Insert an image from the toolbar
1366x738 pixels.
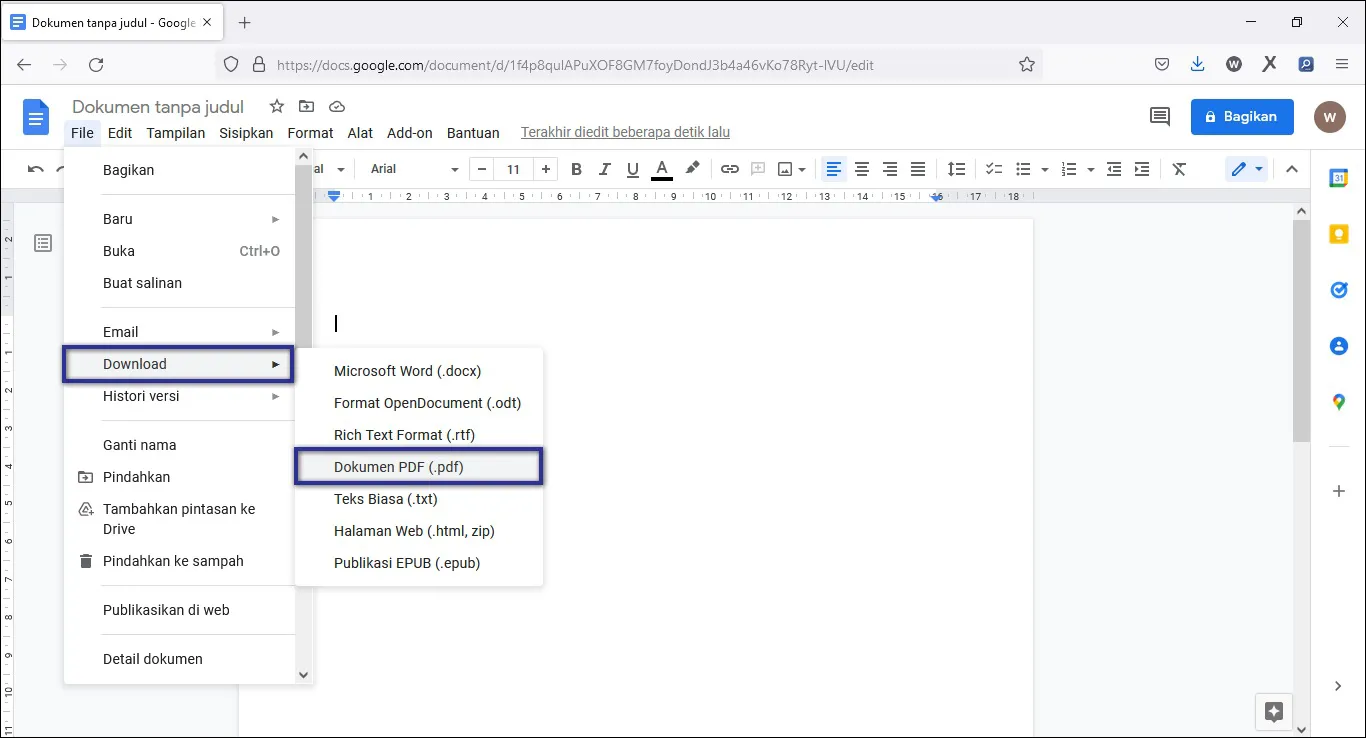(786, 168)
